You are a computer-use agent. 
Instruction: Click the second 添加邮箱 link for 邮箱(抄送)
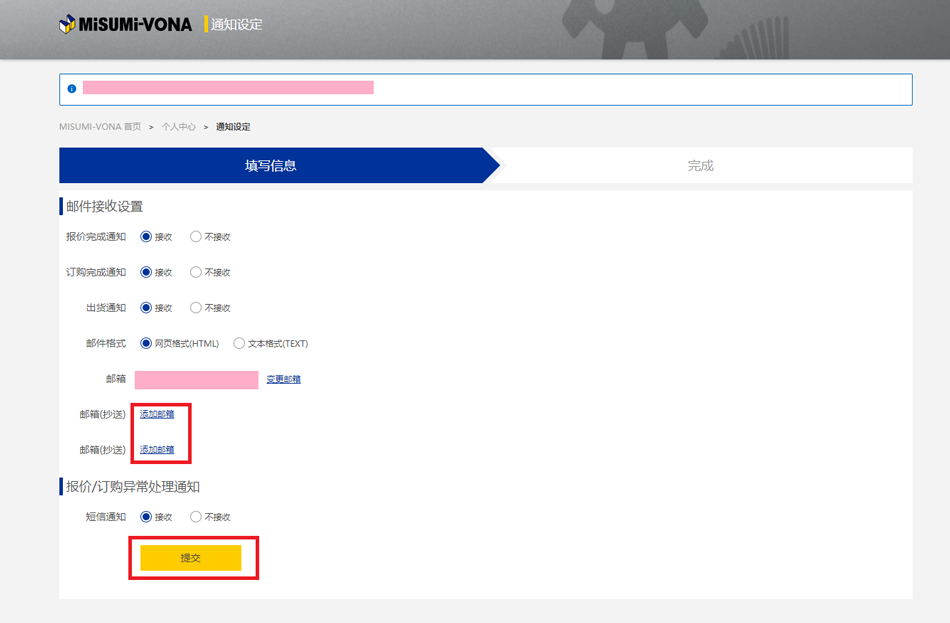(157, 450)
